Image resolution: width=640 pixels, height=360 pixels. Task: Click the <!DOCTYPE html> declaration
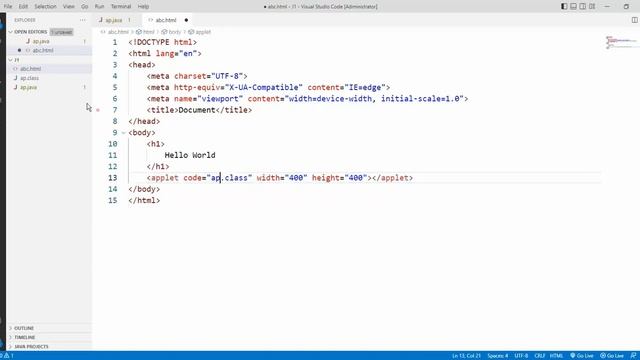pyautogui.click(x=162, y=42)
